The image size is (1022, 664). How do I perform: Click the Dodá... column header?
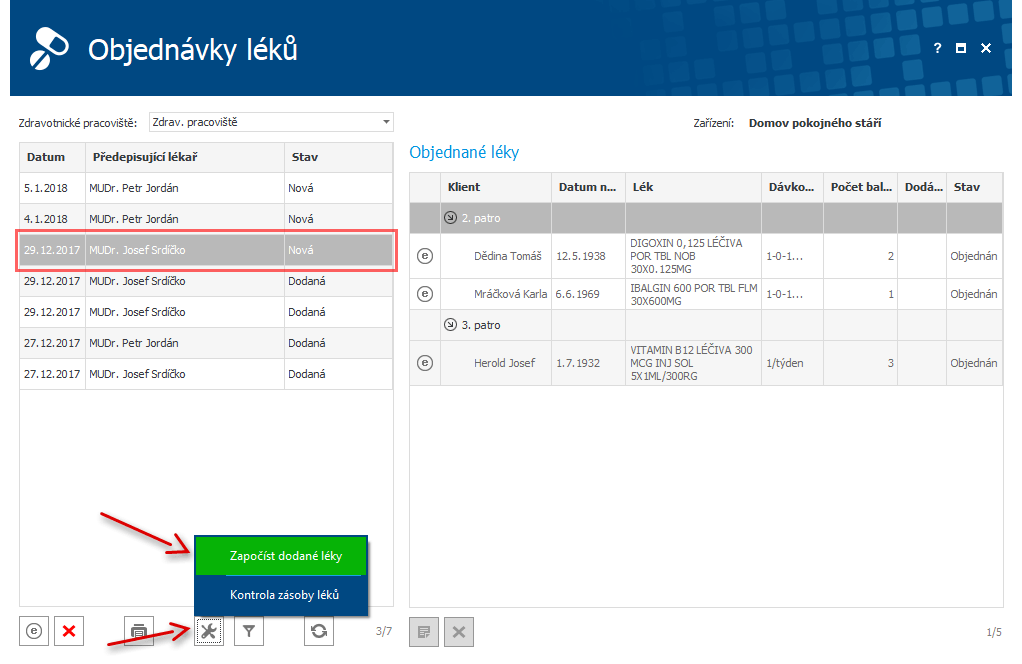click(922, 187)
